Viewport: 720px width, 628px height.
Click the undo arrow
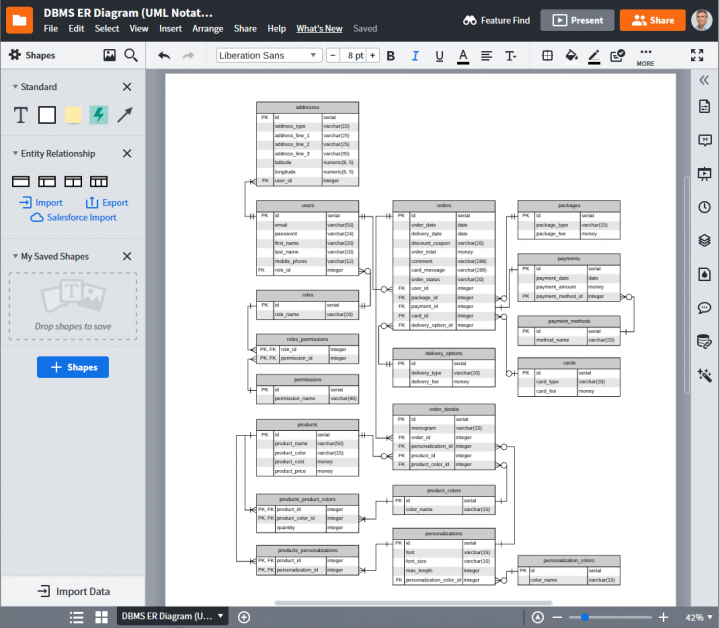164,56
